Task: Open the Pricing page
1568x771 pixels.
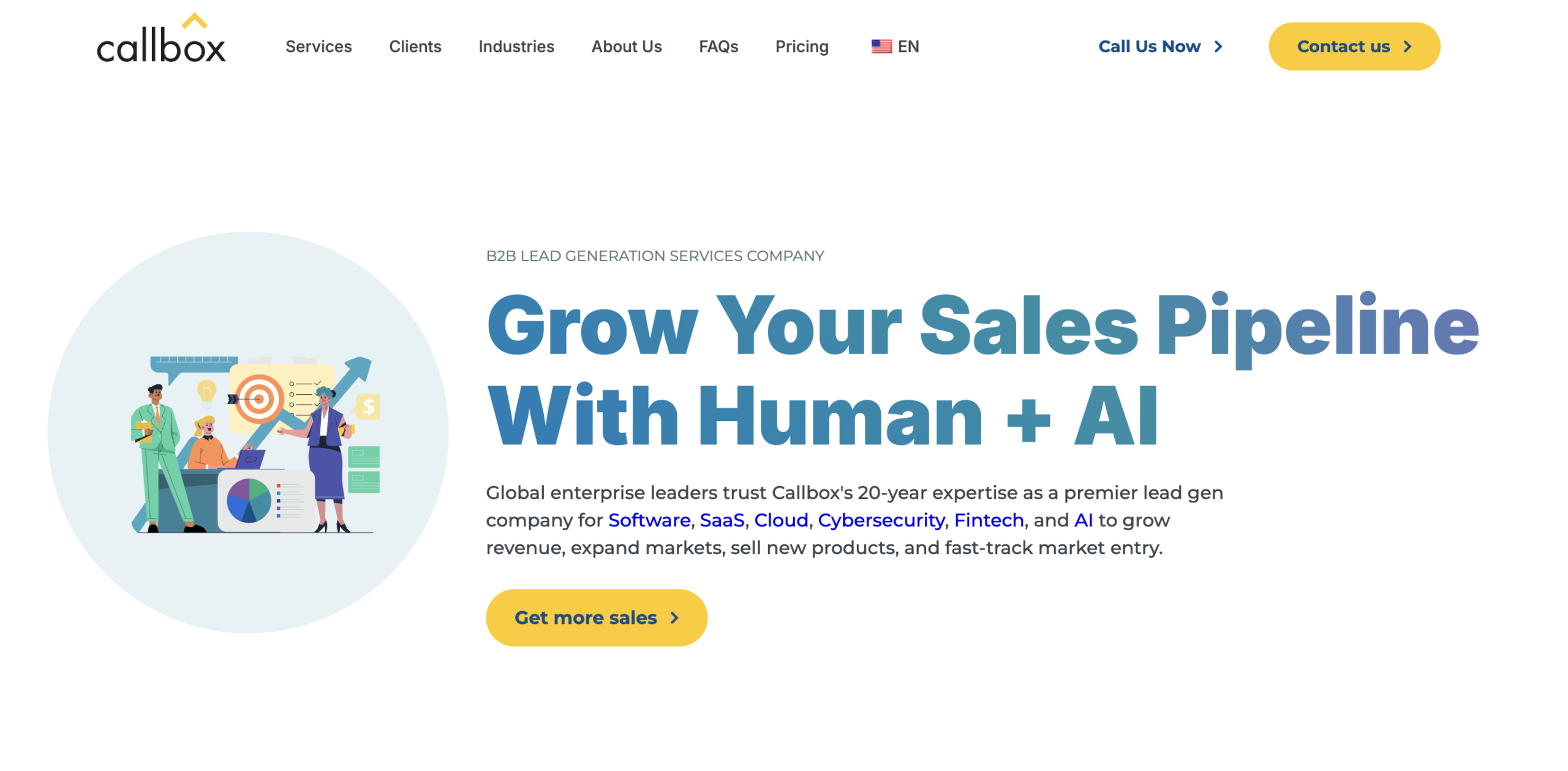Action: click(801, 47)
